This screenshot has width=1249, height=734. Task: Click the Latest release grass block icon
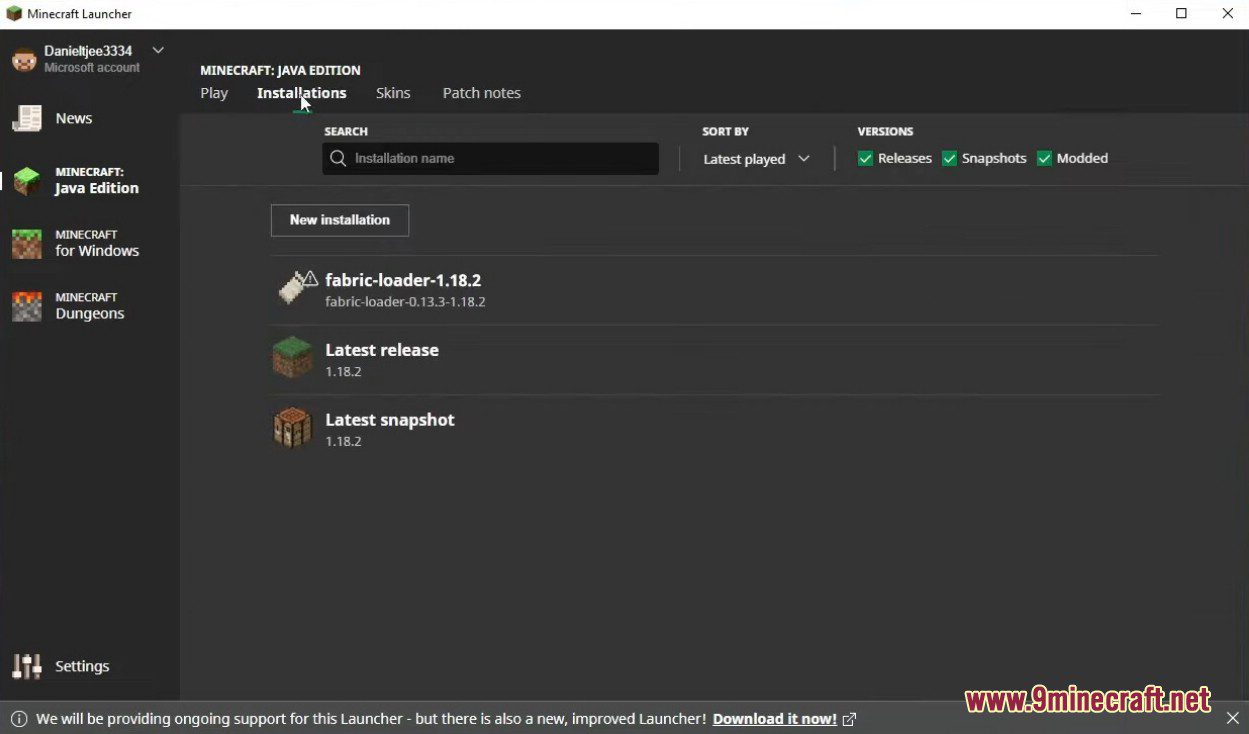pos(292,358)
